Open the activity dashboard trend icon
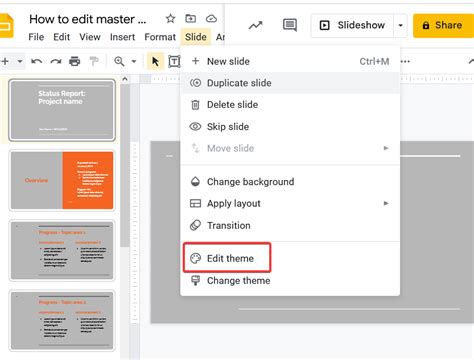This screenshot has height=360, width=474. (x=256, y=25)
